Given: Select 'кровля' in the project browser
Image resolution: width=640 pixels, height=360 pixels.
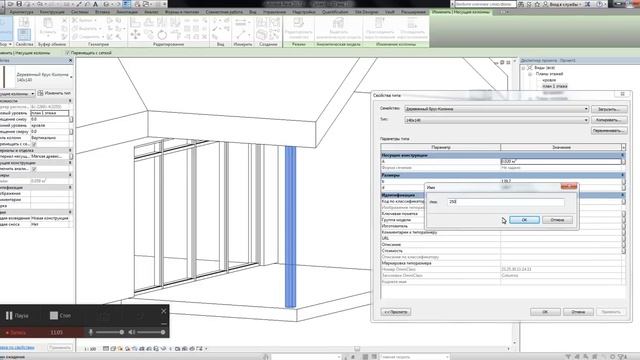Looking at the screenshot, I should tap(549, 80).
